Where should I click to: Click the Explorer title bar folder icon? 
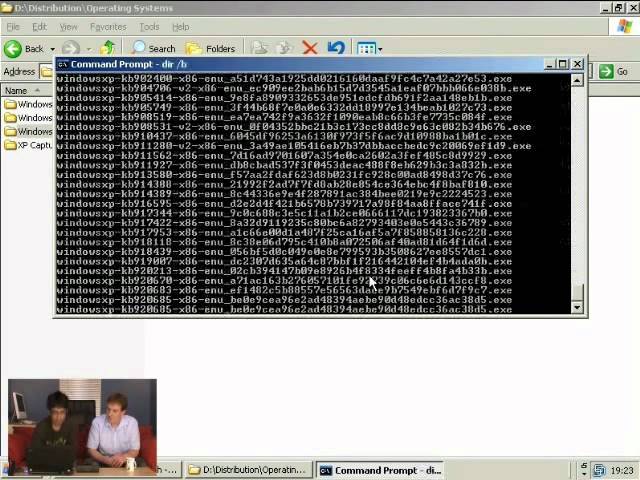(x=7, y=8)
